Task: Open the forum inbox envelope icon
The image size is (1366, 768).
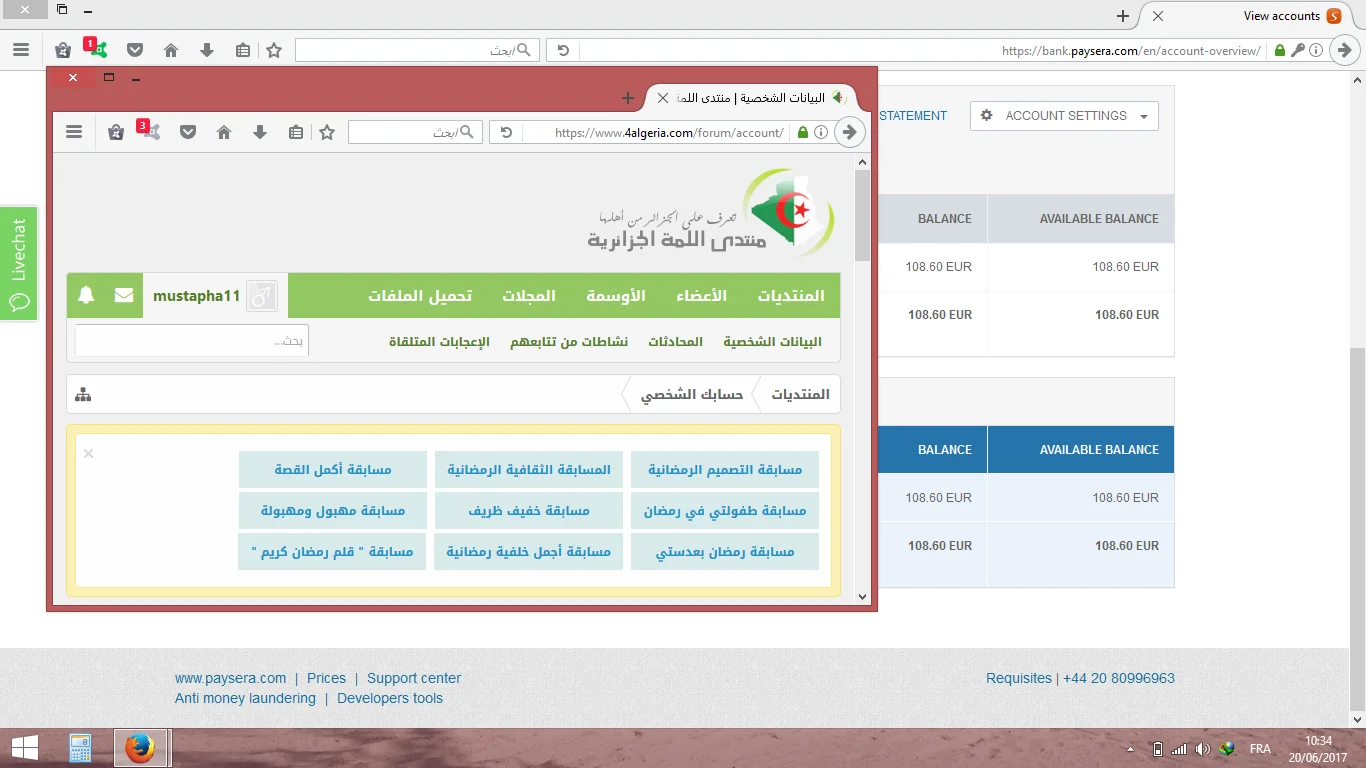Action: 124,295
